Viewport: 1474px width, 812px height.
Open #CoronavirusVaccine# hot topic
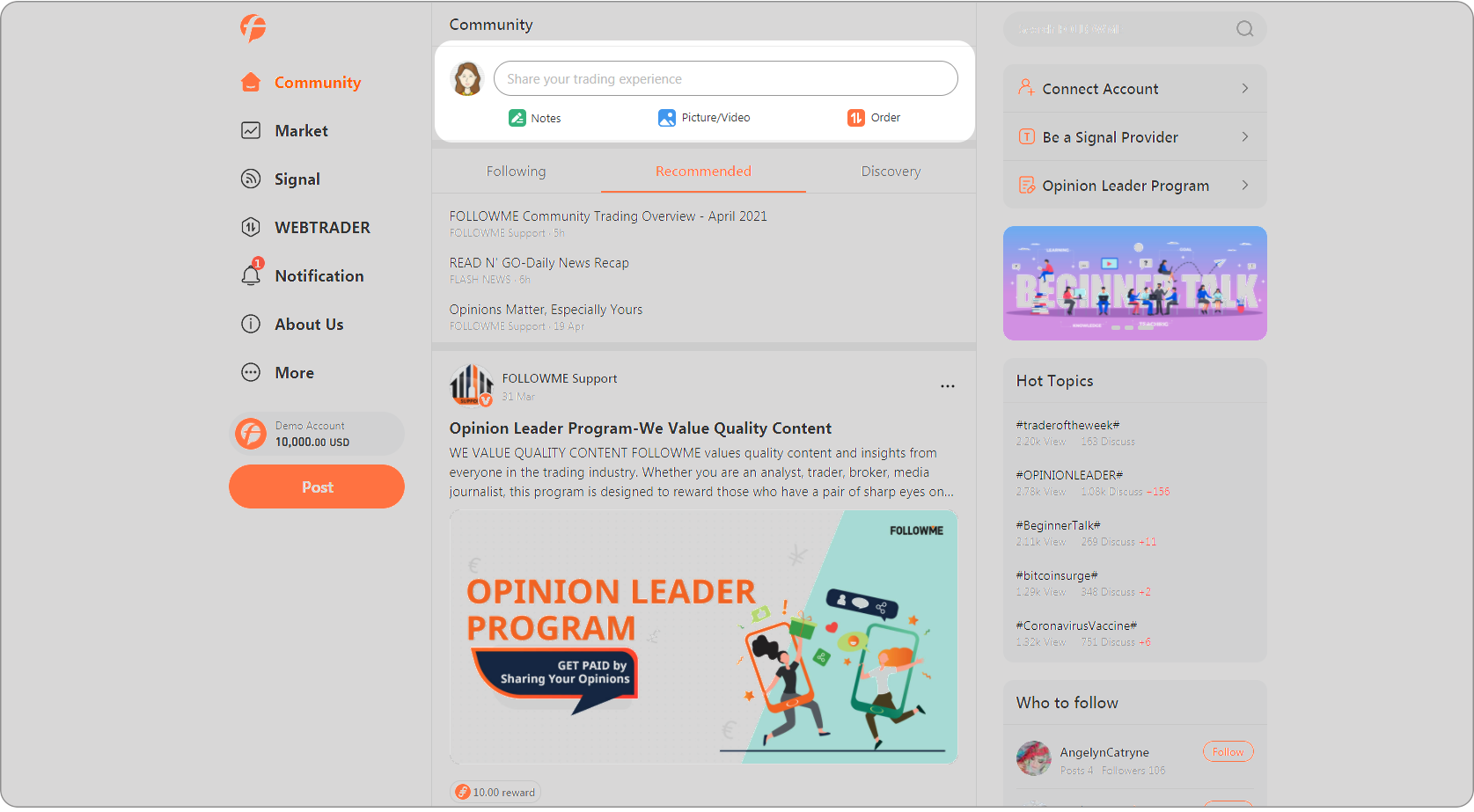pos(1076,625)
